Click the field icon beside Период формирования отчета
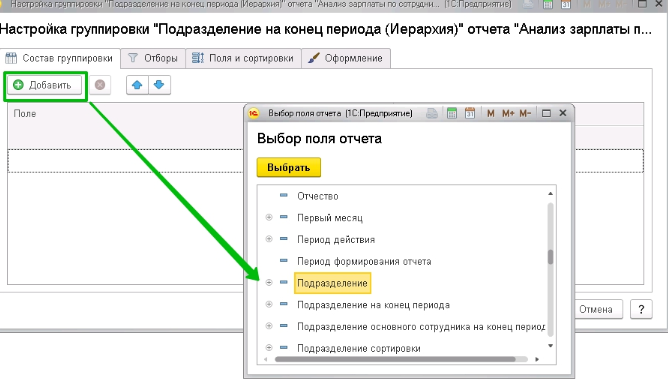Viewport: 668px width, 380px height. pos(284,261)
